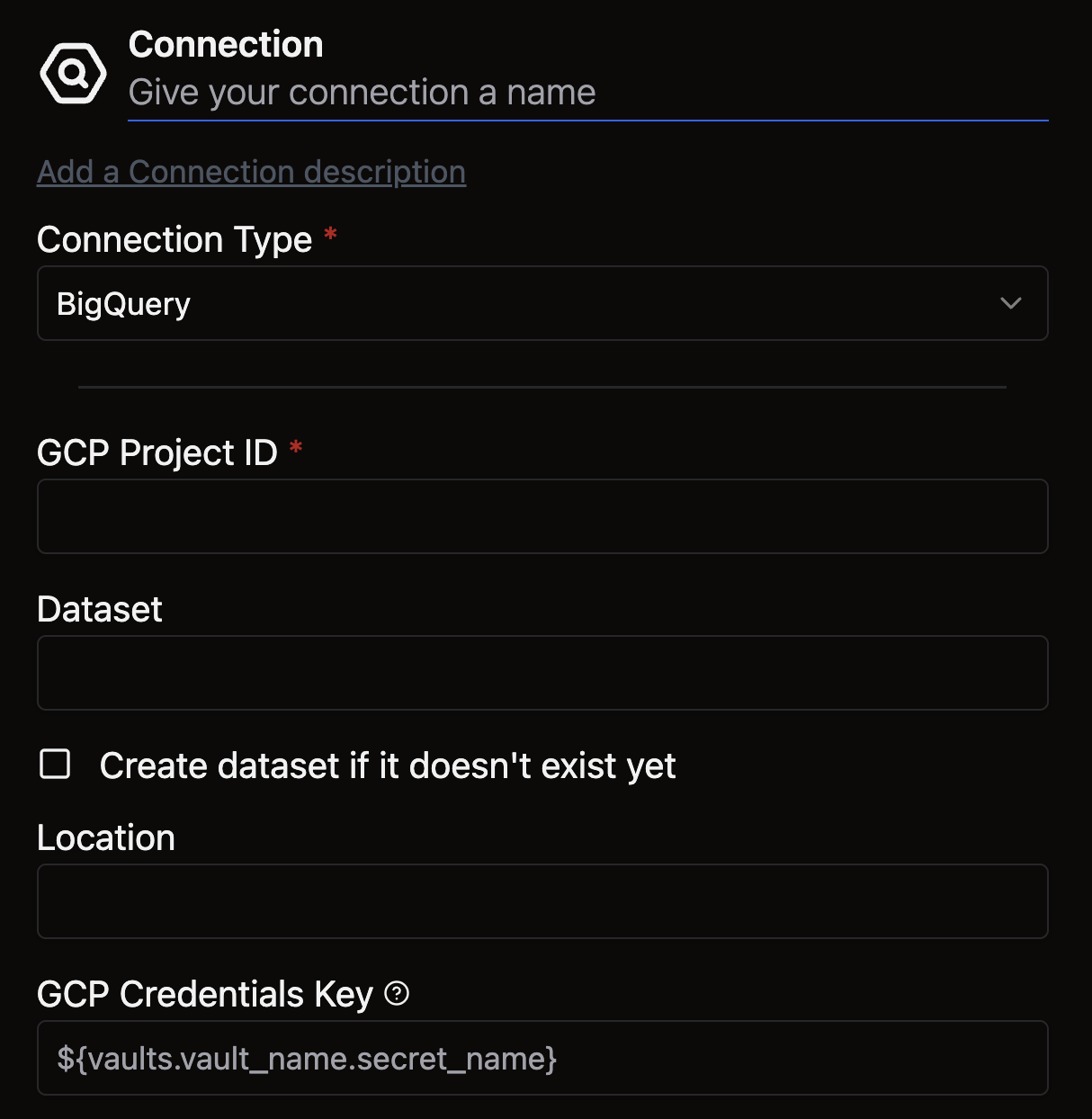Click the "Create dataset if it doesn't exist yet" label
The image size is (1092, 1119).
[388, 766]
